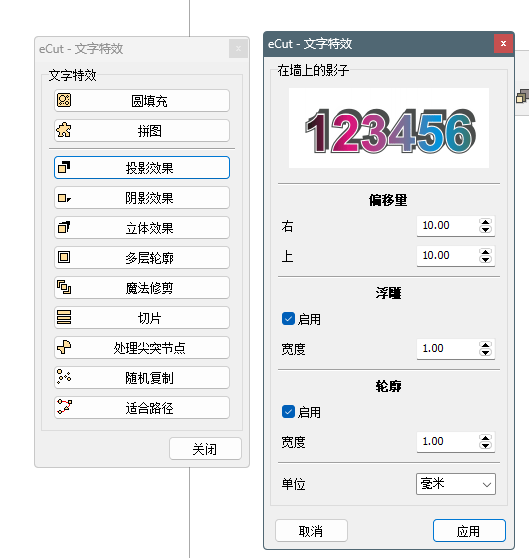Click the 轮廓 宽度 value field
This screenshot has height=558, width=529.
click(x=448, y=442)
